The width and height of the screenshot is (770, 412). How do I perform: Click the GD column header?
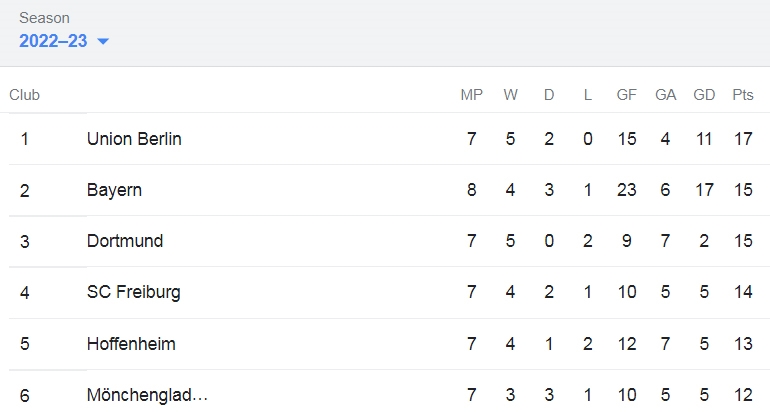point(704,95)
